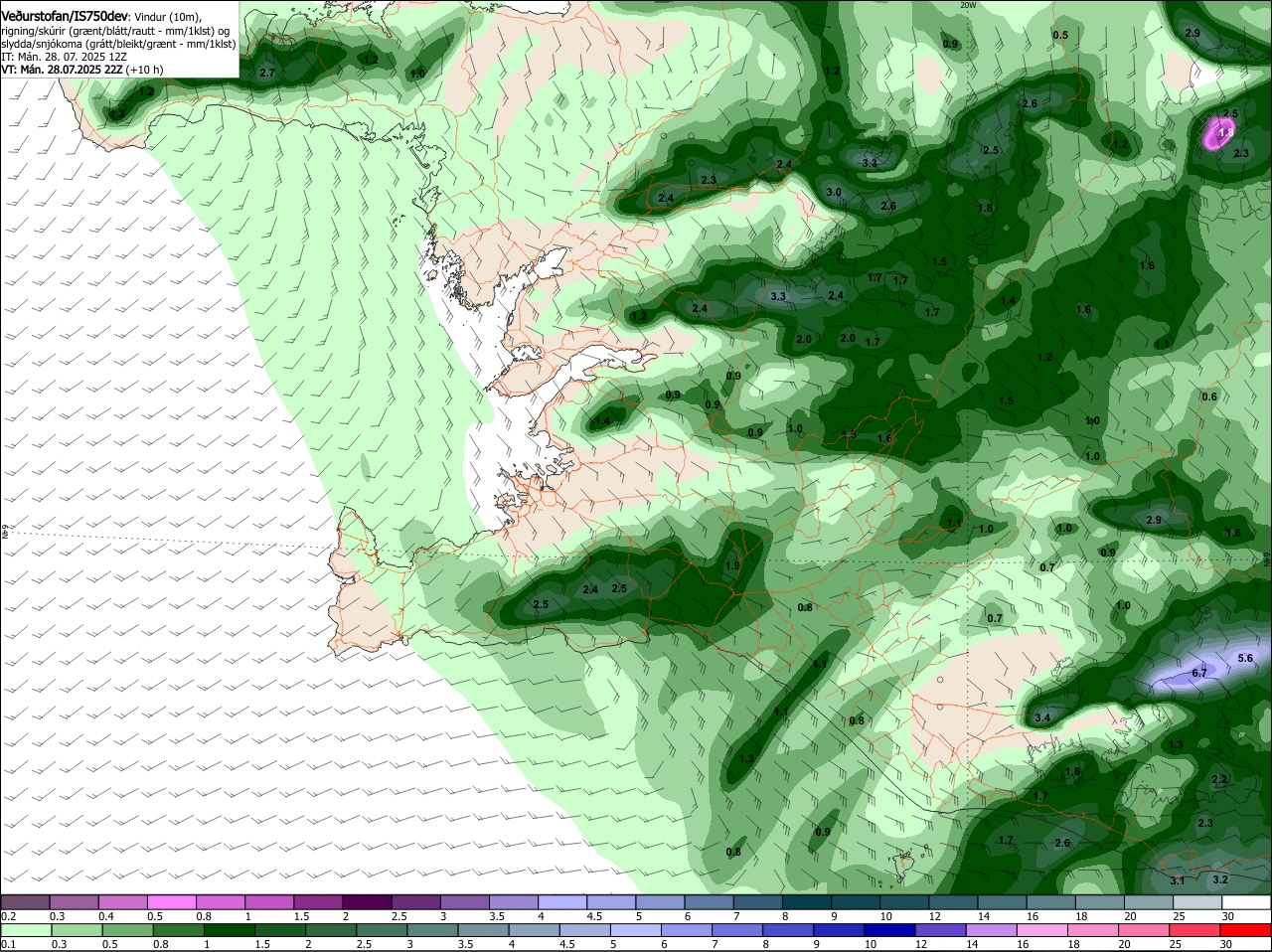Click the 0.6 precipitation value label
The width and height of the screenshot is (1272, 952).
click(1209, 397)
